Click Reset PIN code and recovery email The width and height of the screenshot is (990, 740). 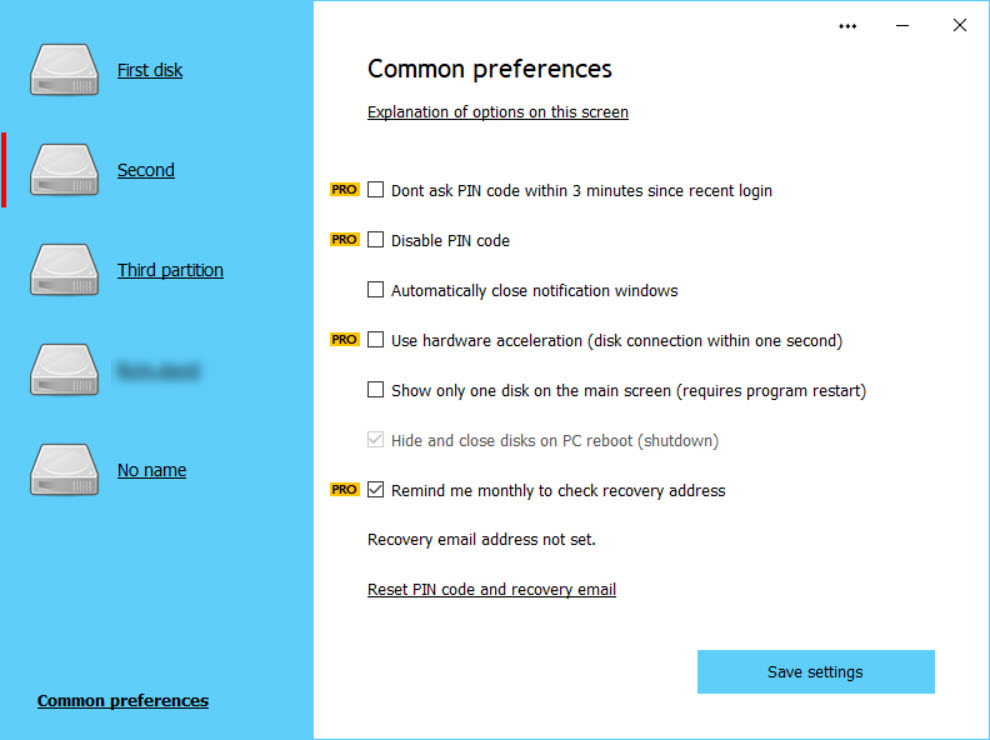(x=492, y=590)
